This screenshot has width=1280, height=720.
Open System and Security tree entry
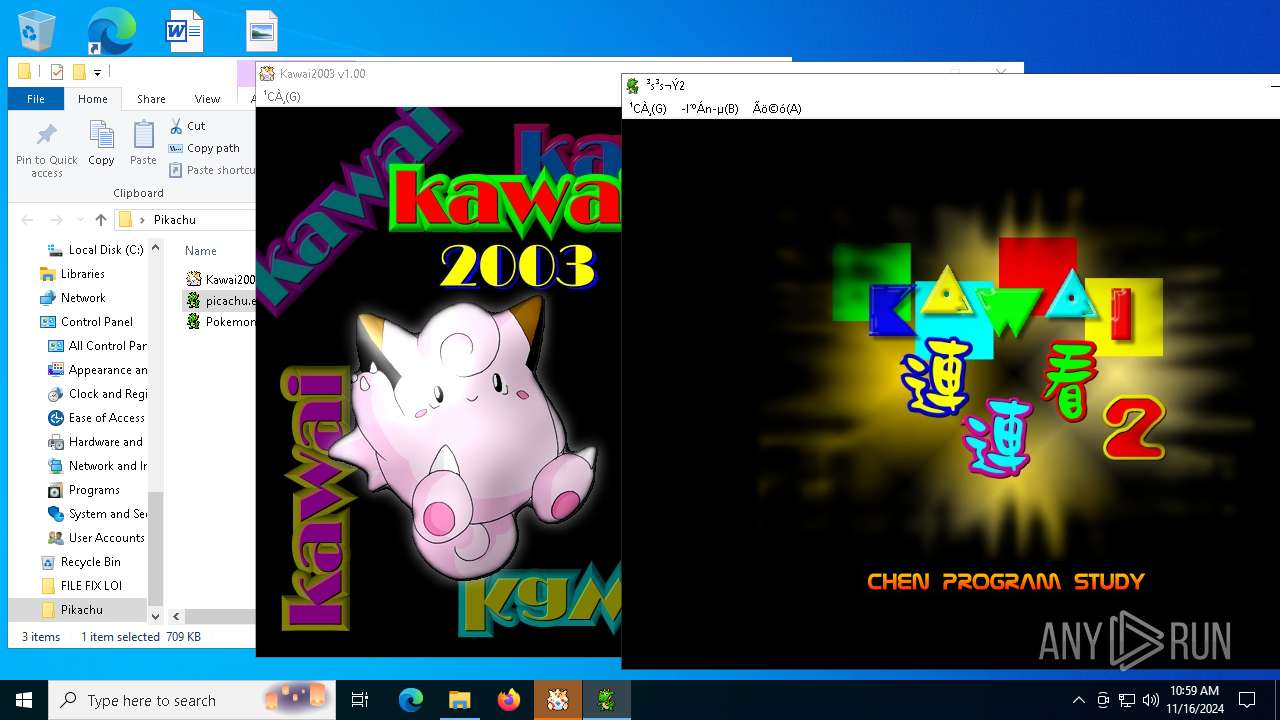(x=97, y=514)
